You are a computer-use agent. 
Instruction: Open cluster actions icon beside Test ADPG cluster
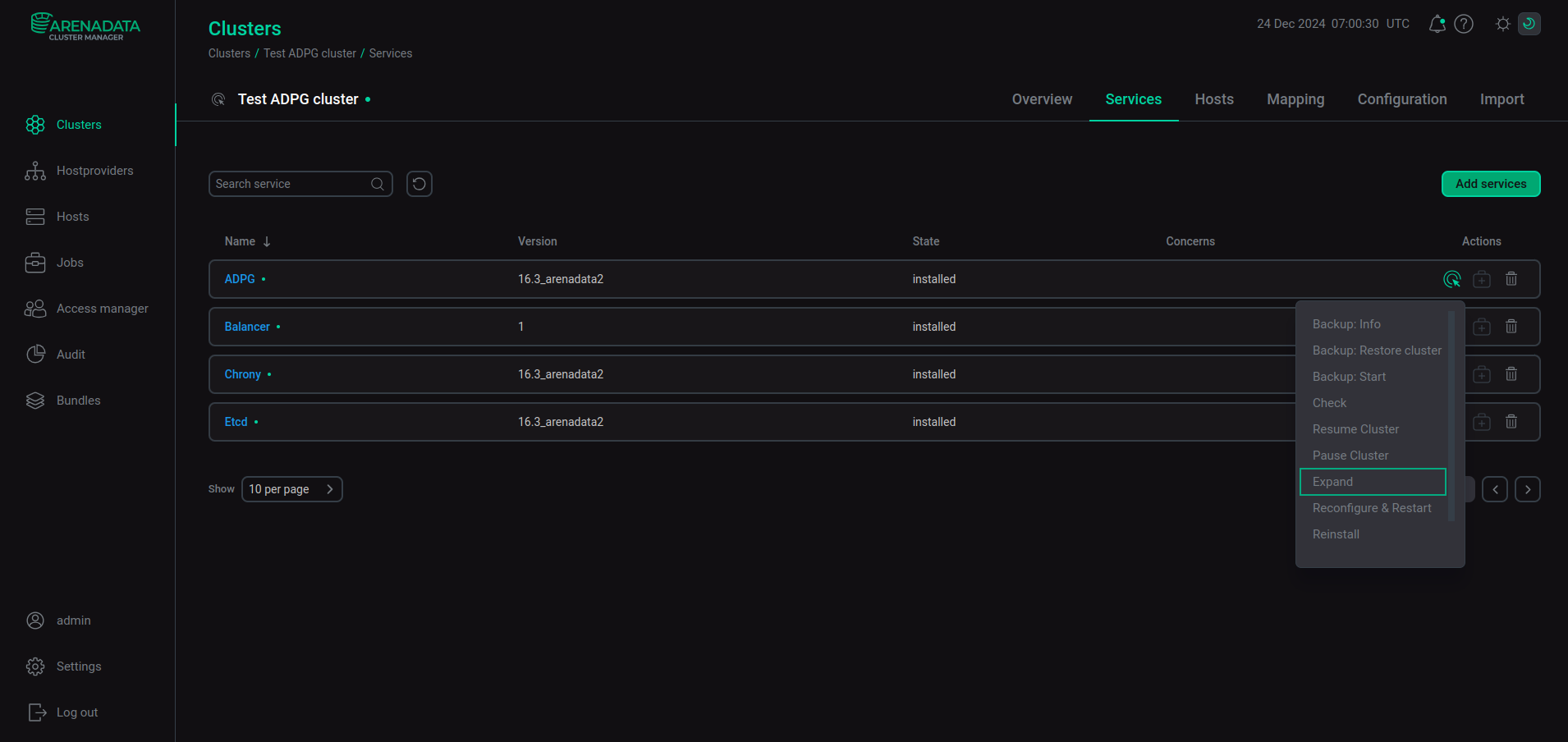point(218,99)
